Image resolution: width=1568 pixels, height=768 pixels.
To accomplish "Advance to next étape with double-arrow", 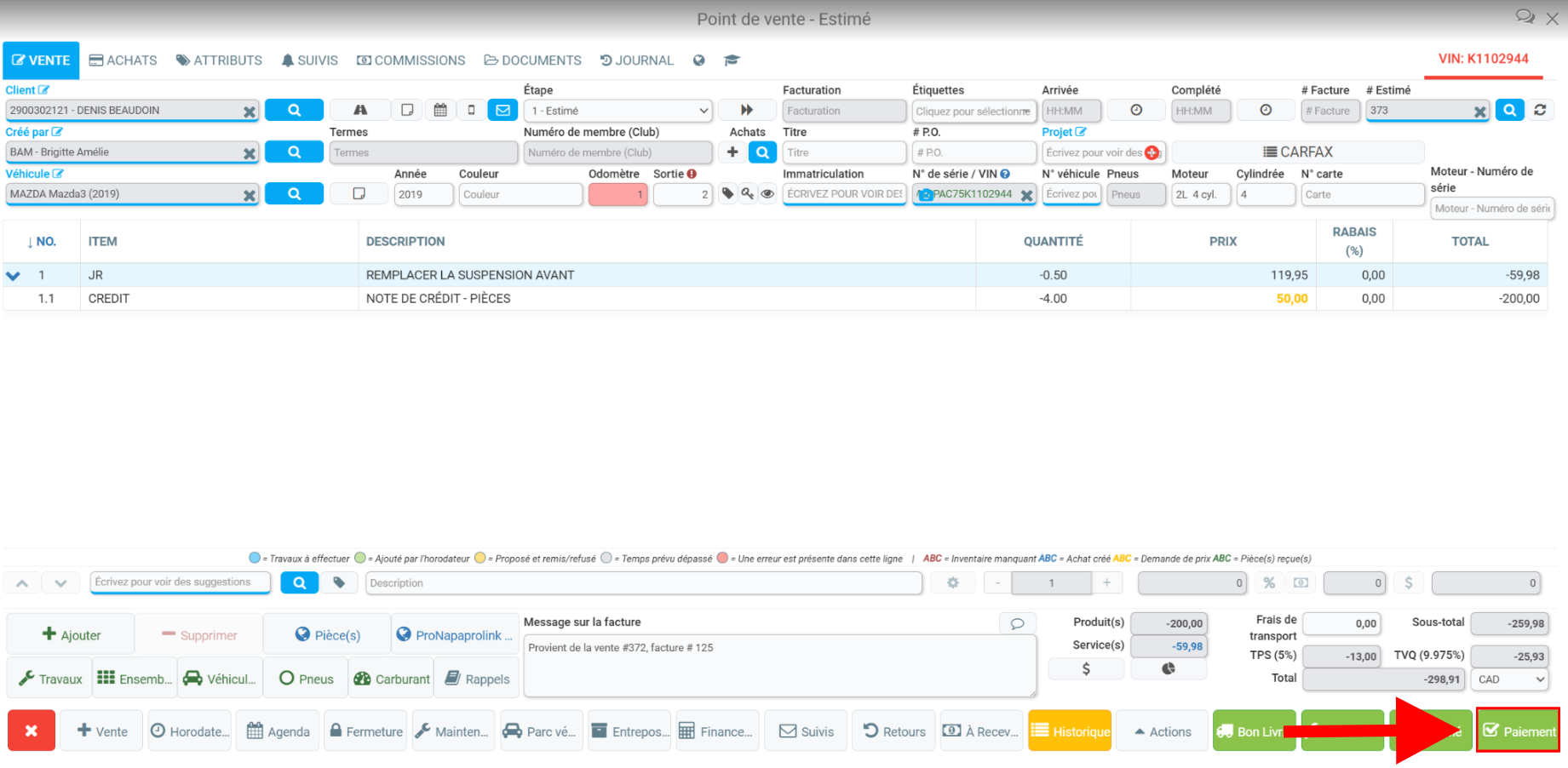I will click(747, 110).
